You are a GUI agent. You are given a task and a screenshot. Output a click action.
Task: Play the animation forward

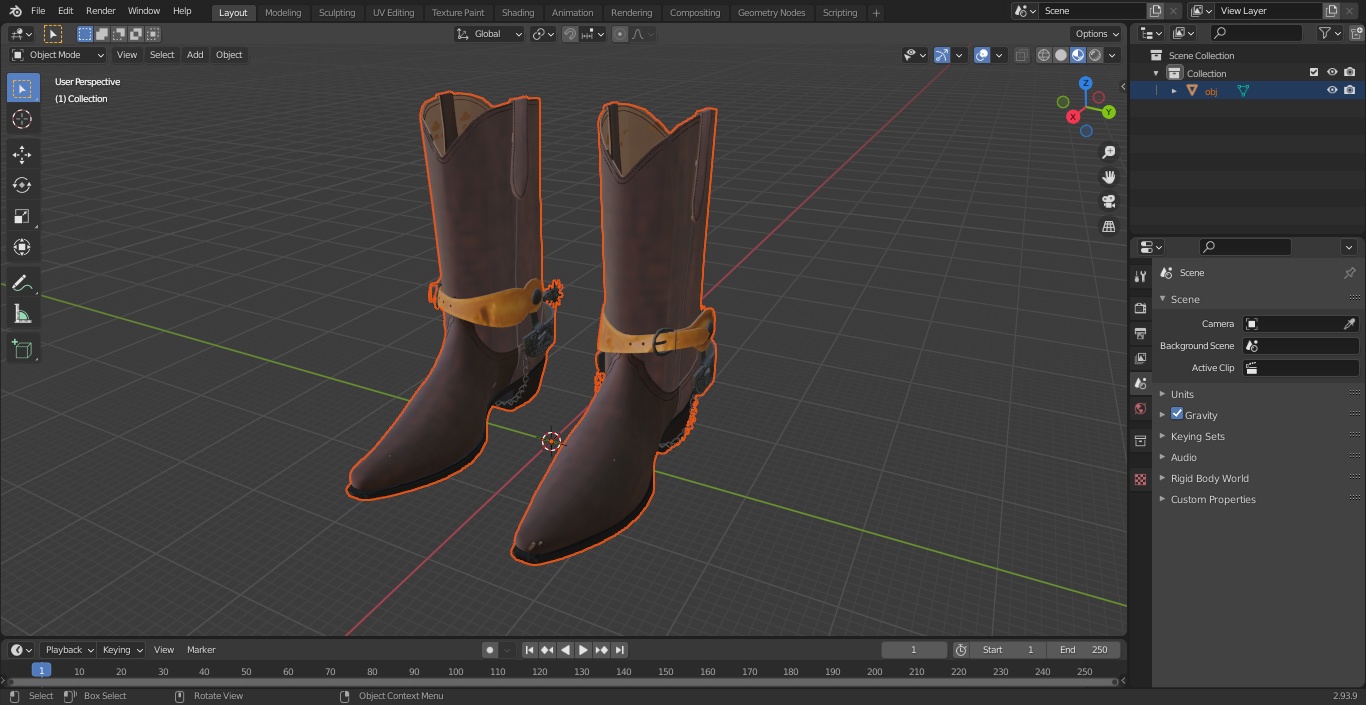583,650
